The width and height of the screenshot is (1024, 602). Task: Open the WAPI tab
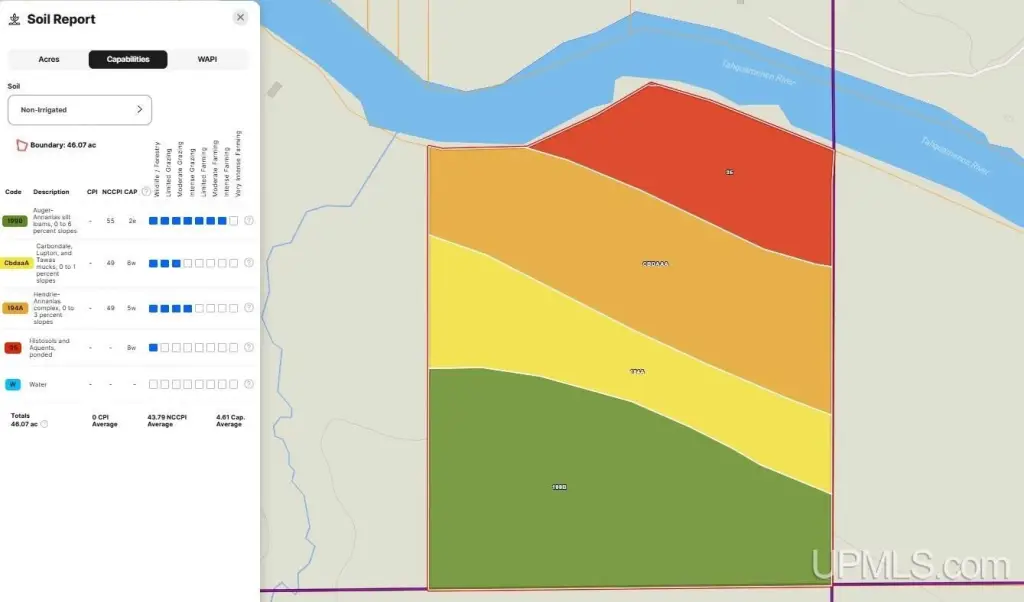pos(207,59)
